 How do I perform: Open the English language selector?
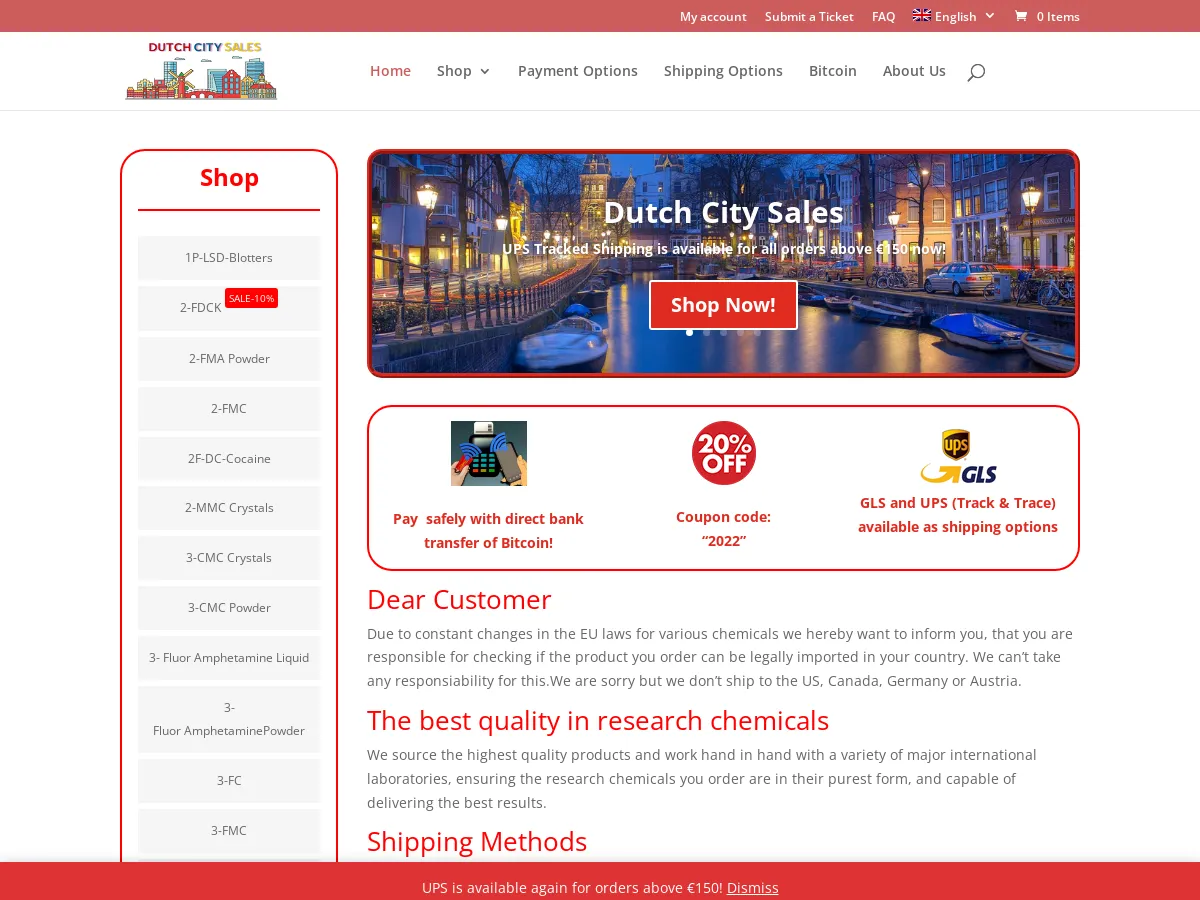[953, 16]
